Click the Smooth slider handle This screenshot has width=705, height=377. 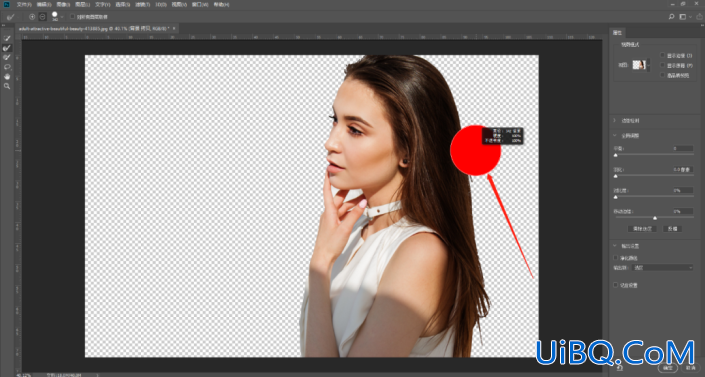(x=616, y=155)
